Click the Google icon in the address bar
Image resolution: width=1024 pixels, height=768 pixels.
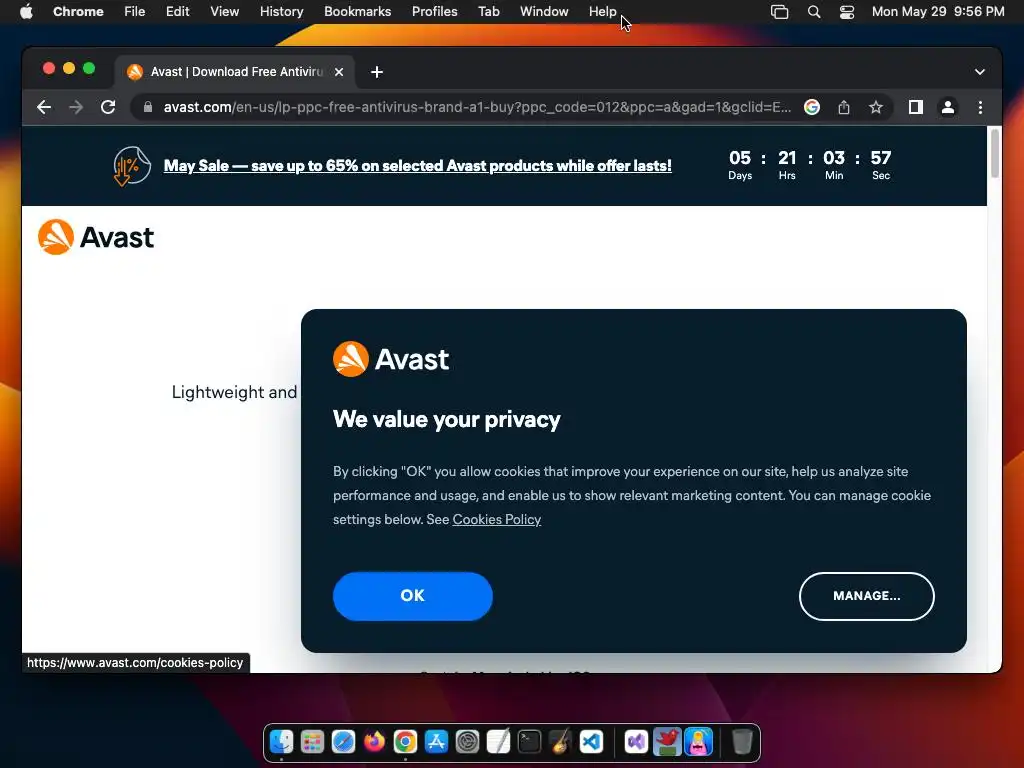812,107
